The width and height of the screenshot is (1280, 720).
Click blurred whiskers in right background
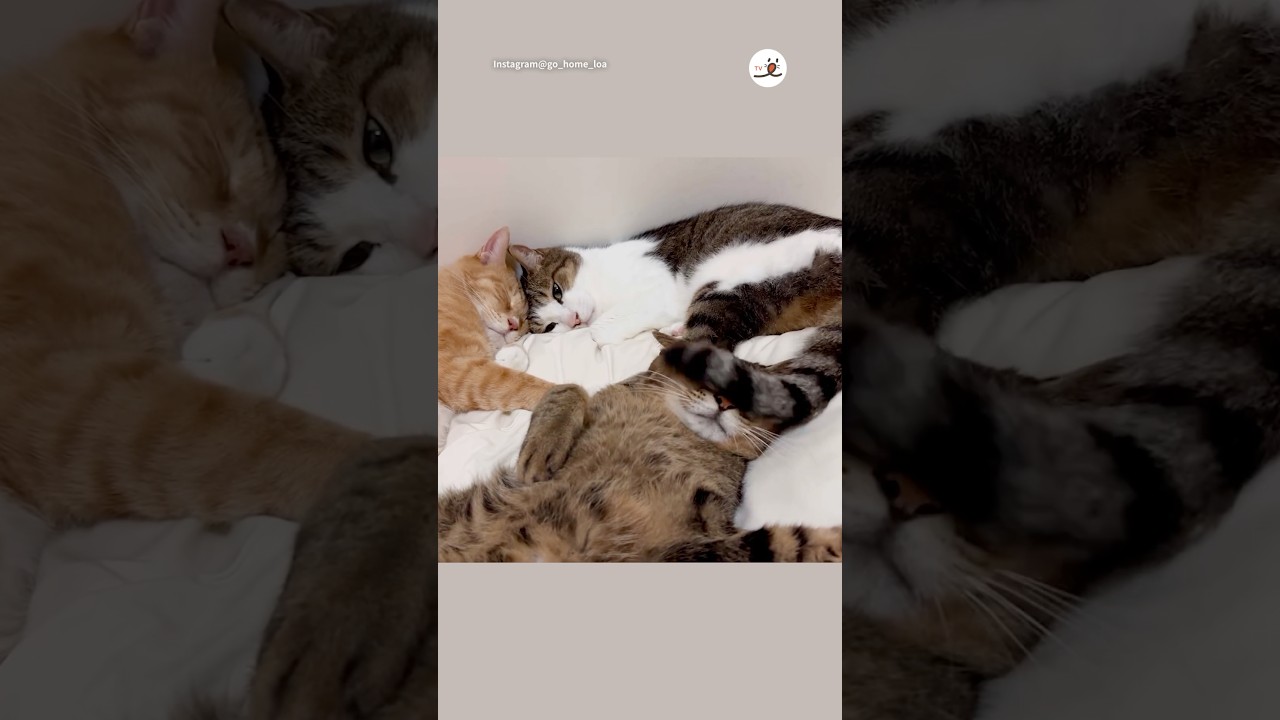[x=1010, y=600]
